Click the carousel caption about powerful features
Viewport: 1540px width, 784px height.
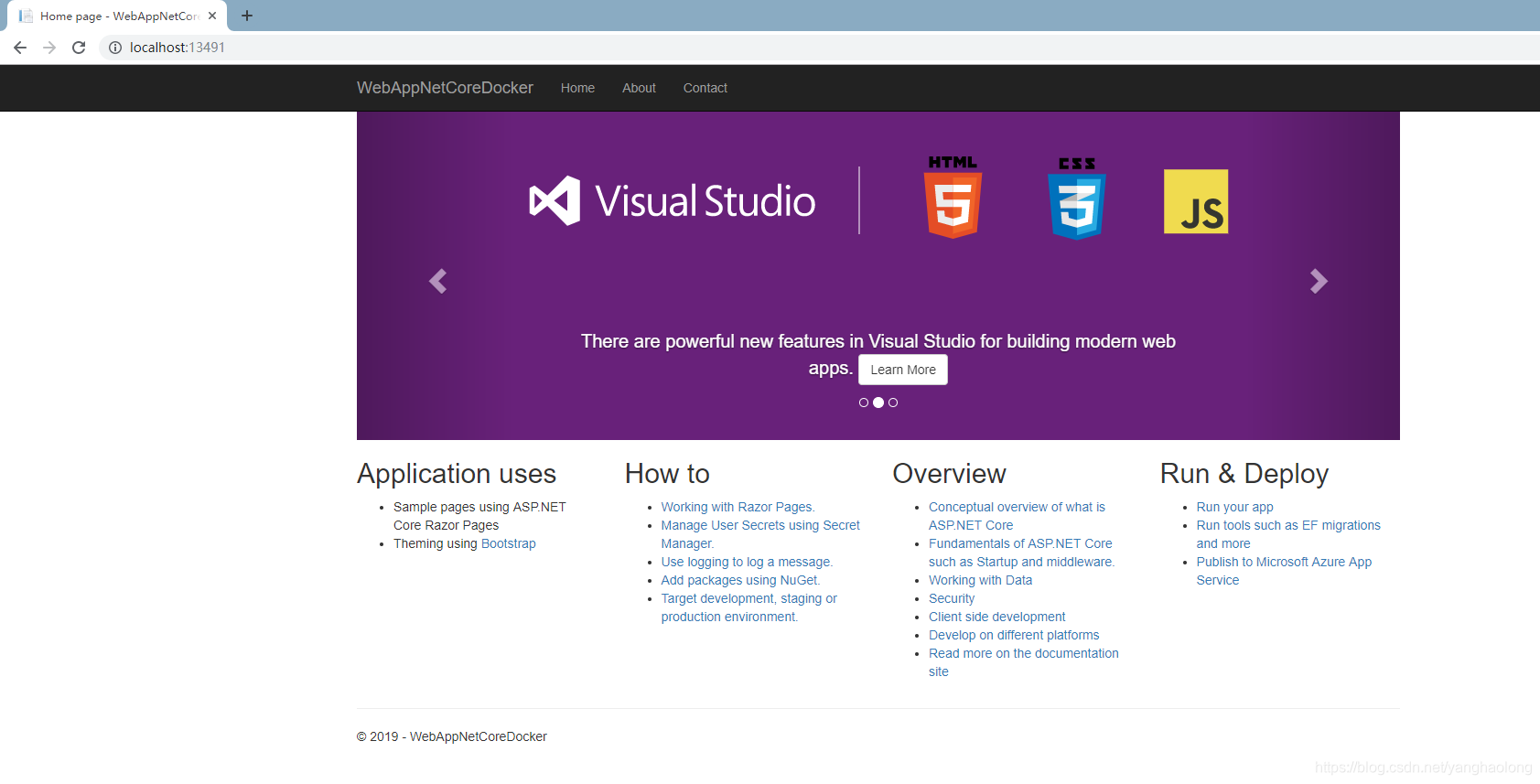(878, 354)
